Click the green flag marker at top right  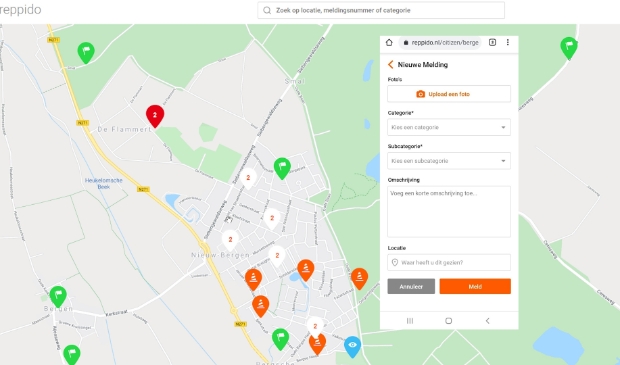(569, 48)
